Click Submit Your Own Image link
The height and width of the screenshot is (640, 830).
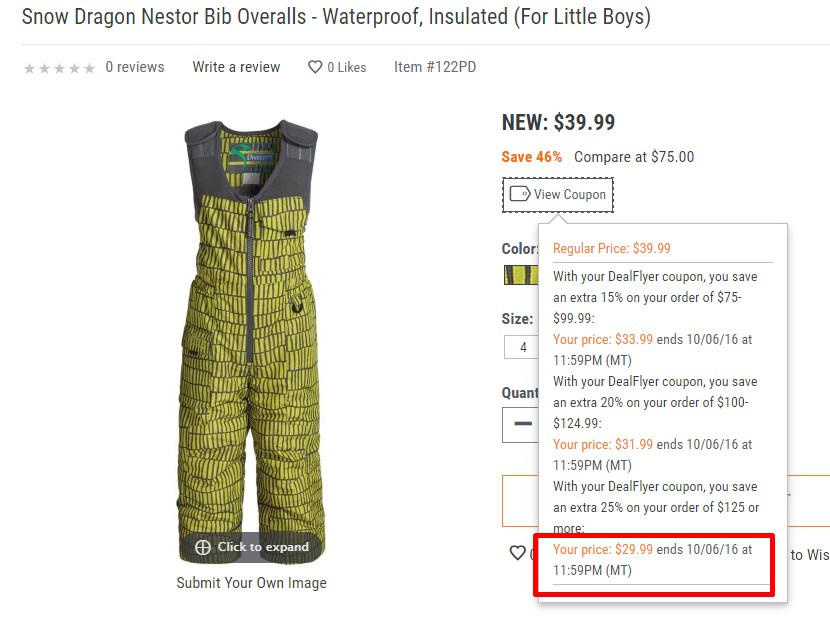pos(251,583)
